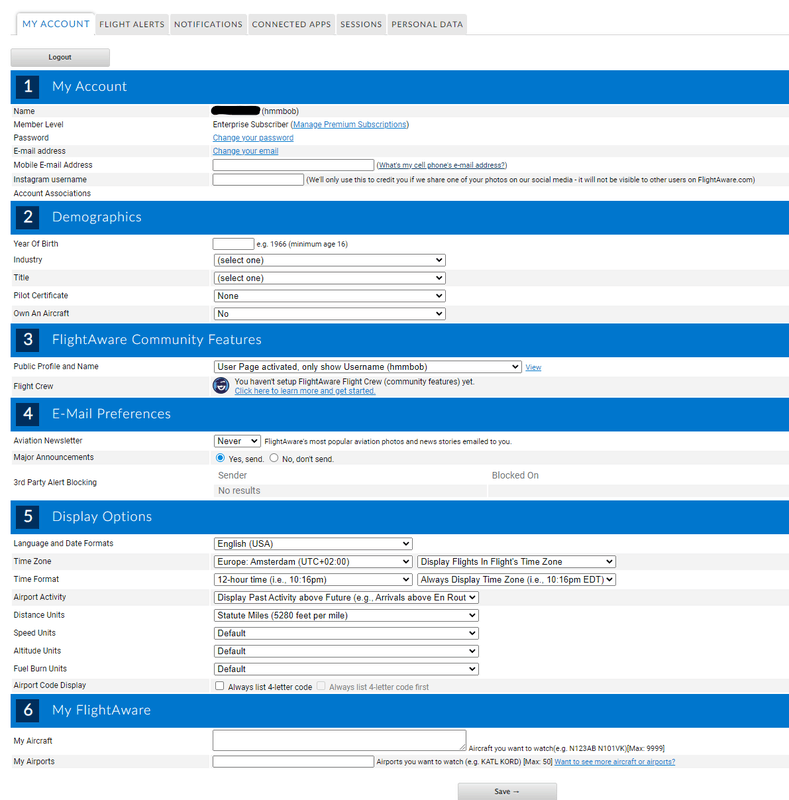Open the Own An Aircraft dropdown
The height and width of the screenshot is (800, 789).
pos(329,314)
